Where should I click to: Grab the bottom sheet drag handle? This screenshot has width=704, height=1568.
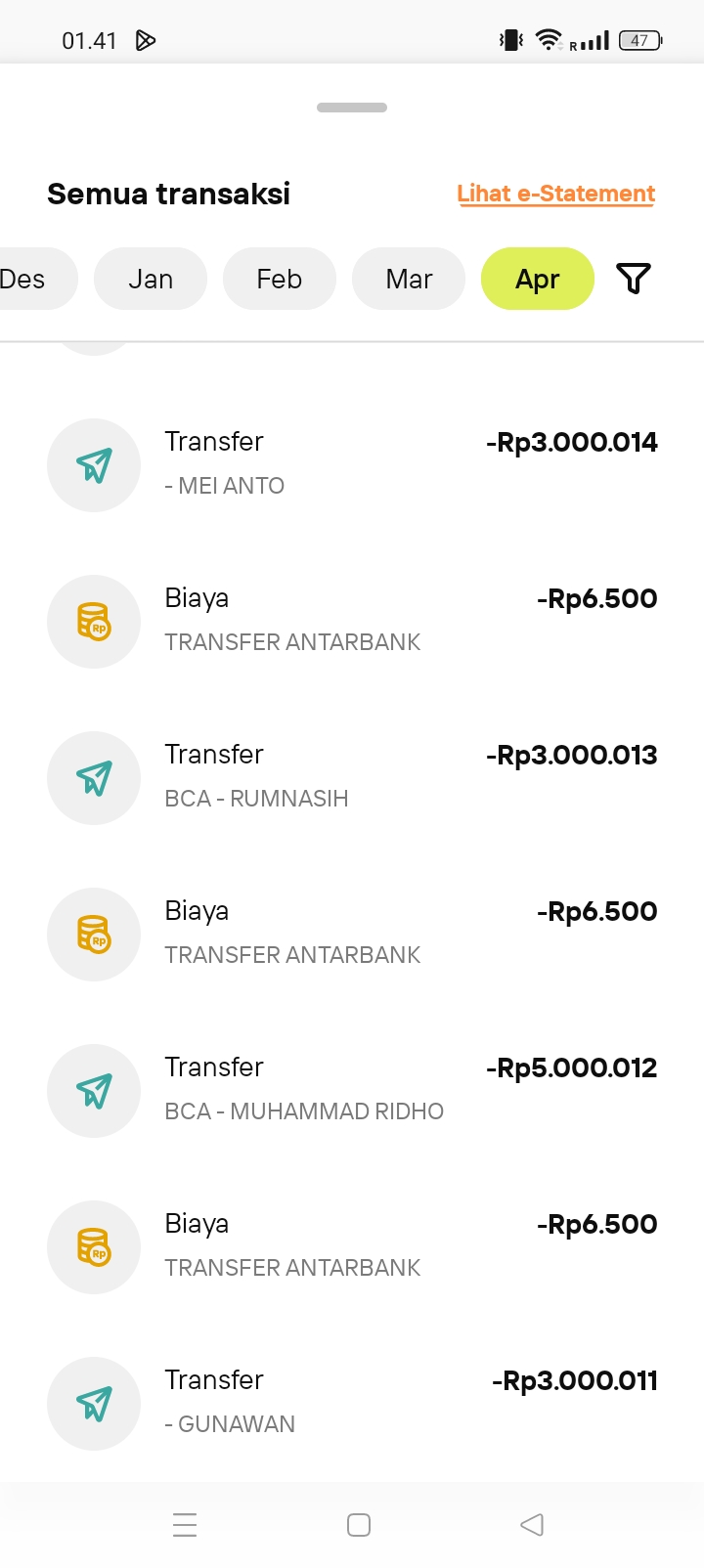[352, 108]
